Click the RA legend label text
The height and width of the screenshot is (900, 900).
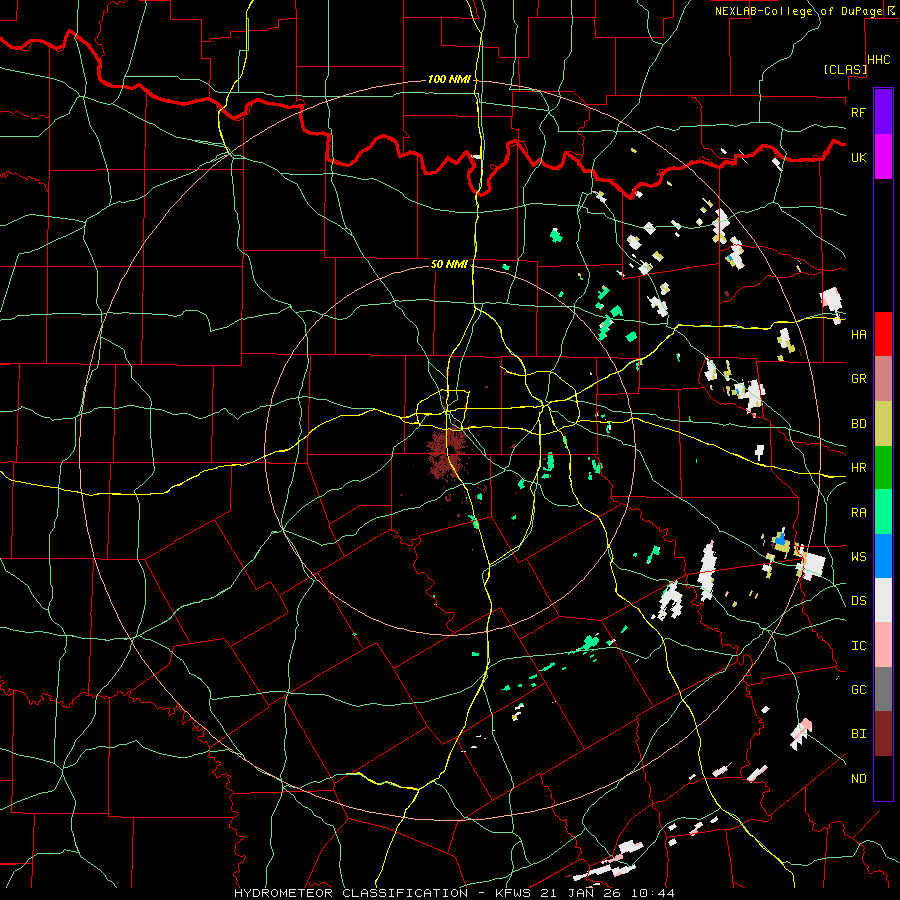[x=858, y=513]
